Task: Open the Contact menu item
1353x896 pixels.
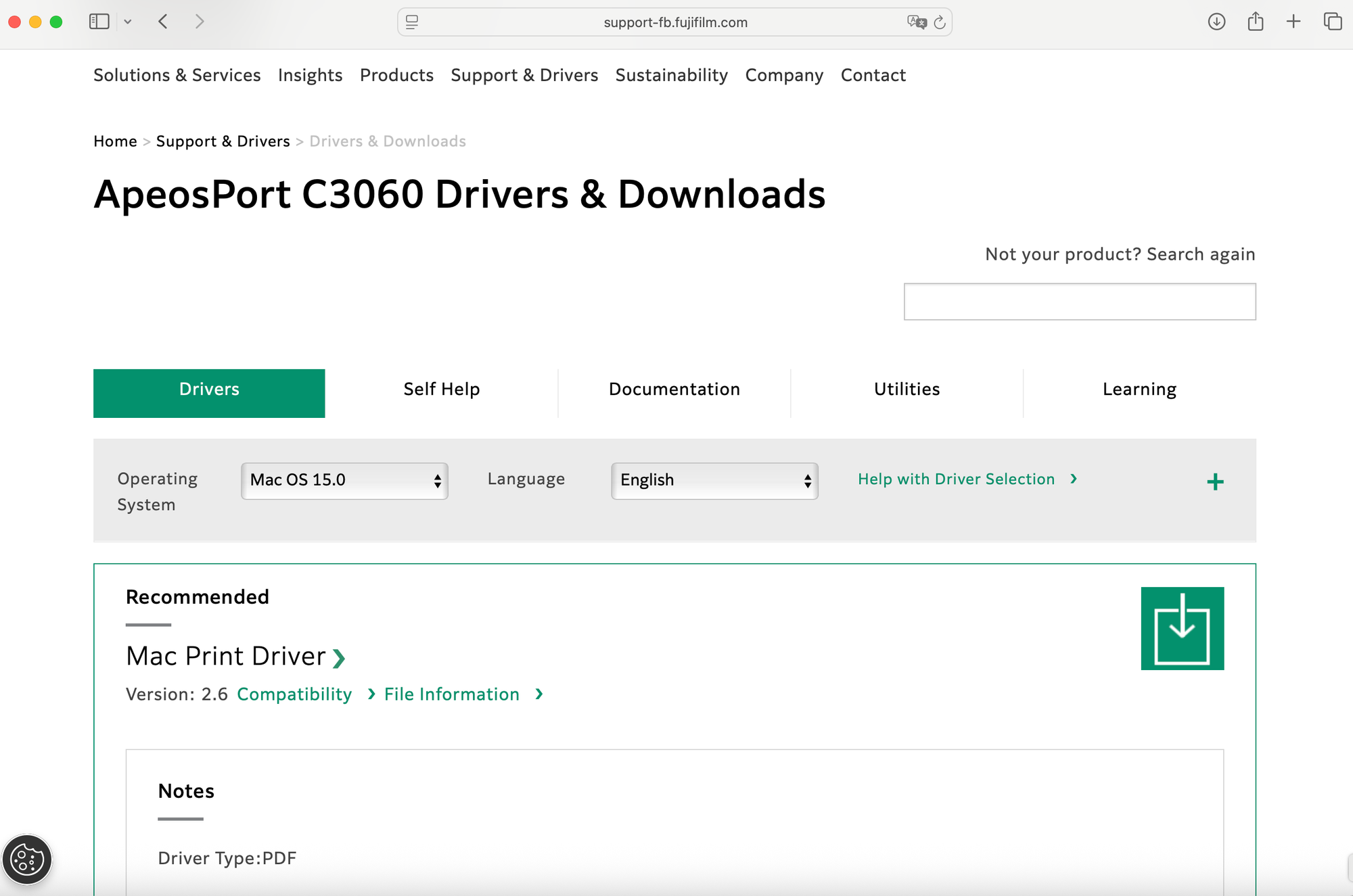Action: [x=873, y=75]
